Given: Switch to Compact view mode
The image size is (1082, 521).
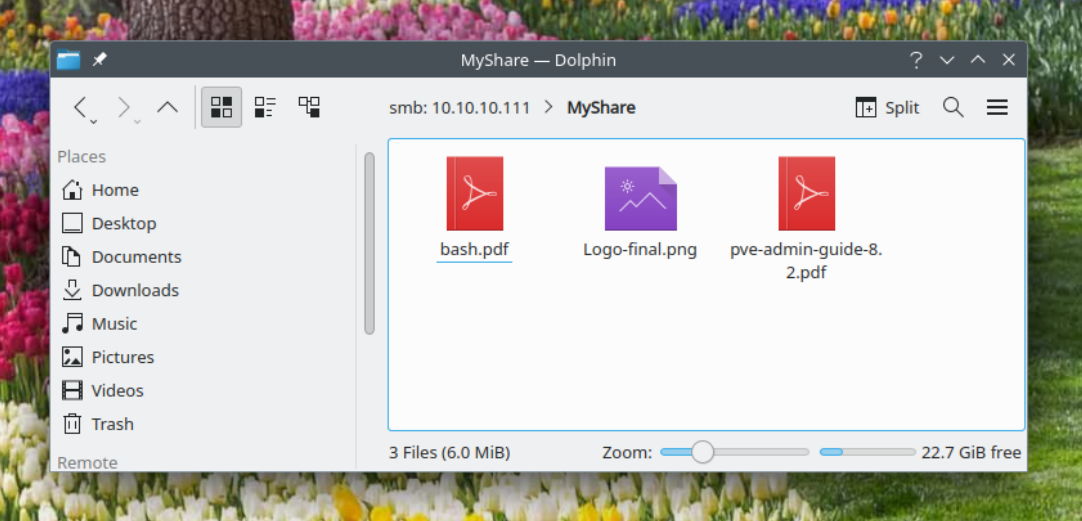Looking at the screenshot, I should (x=265, y=107).
